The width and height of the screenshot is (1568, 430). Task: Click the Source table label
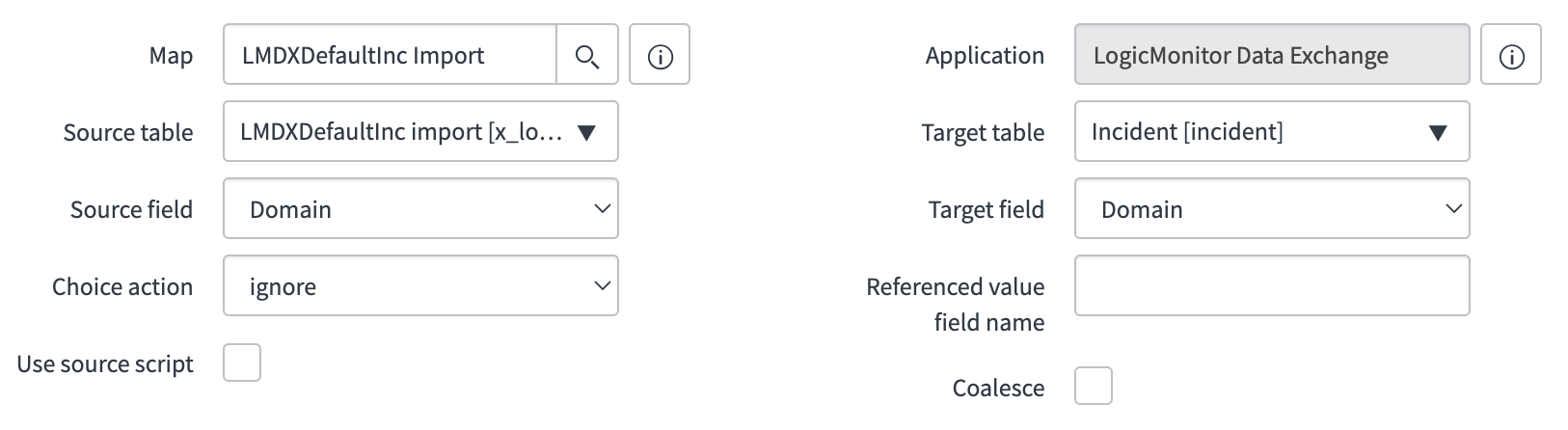coord(128,132)
